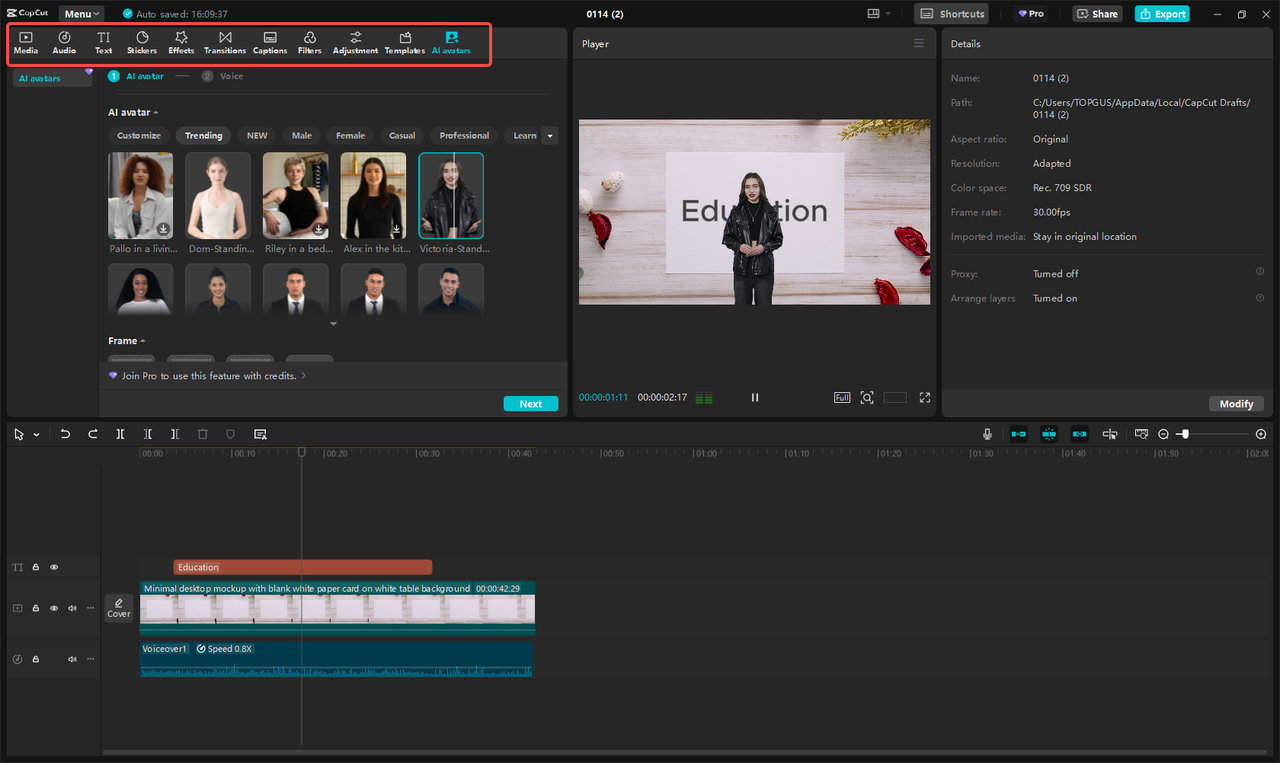Switch to the Trending avatar tab
1280x763 pixels.
pyautogui.click(x=203, y=135)
